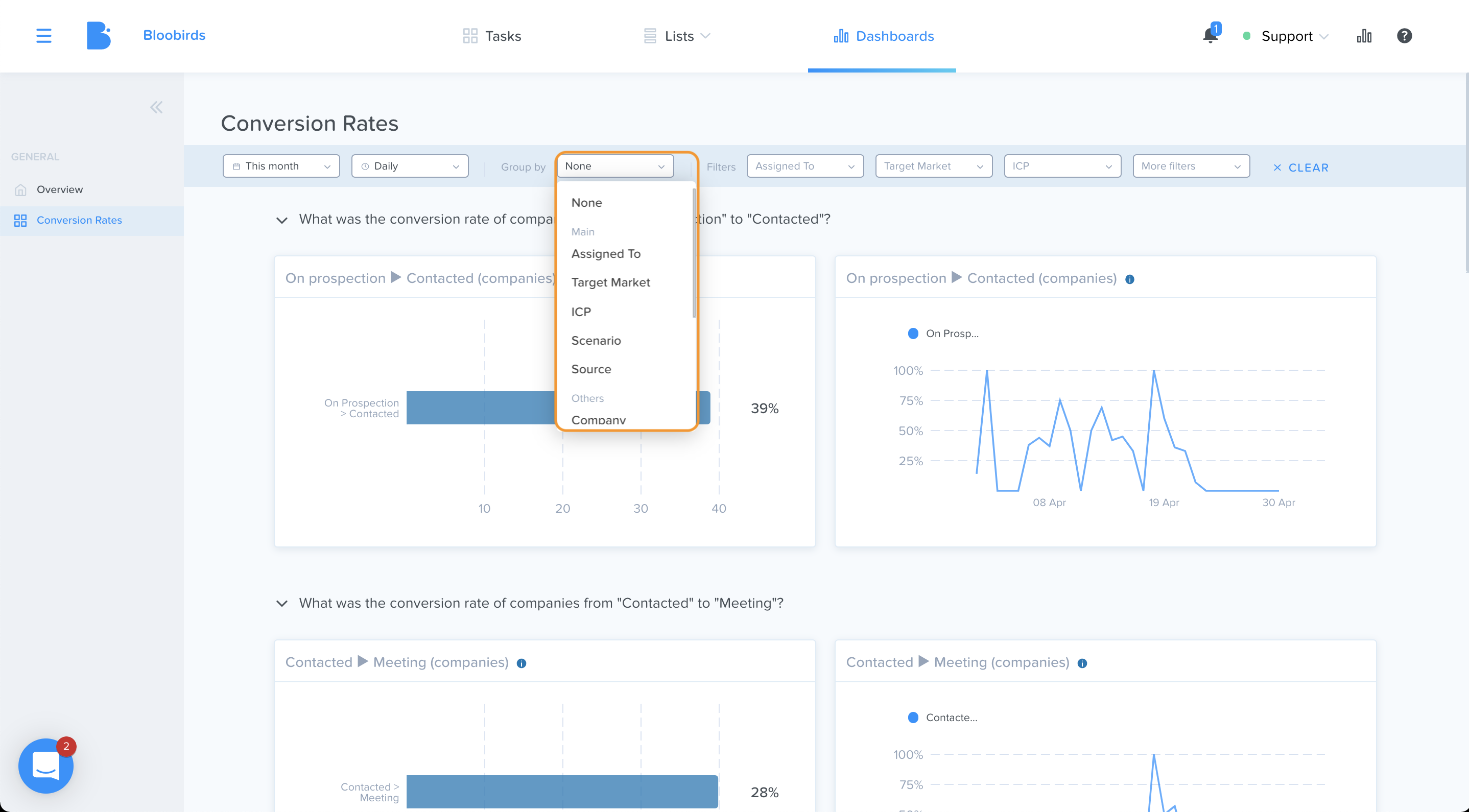The width and height of the screenshot is (1469, 812).
Task: Clear all filters
Action: [x=1301, y=168]
